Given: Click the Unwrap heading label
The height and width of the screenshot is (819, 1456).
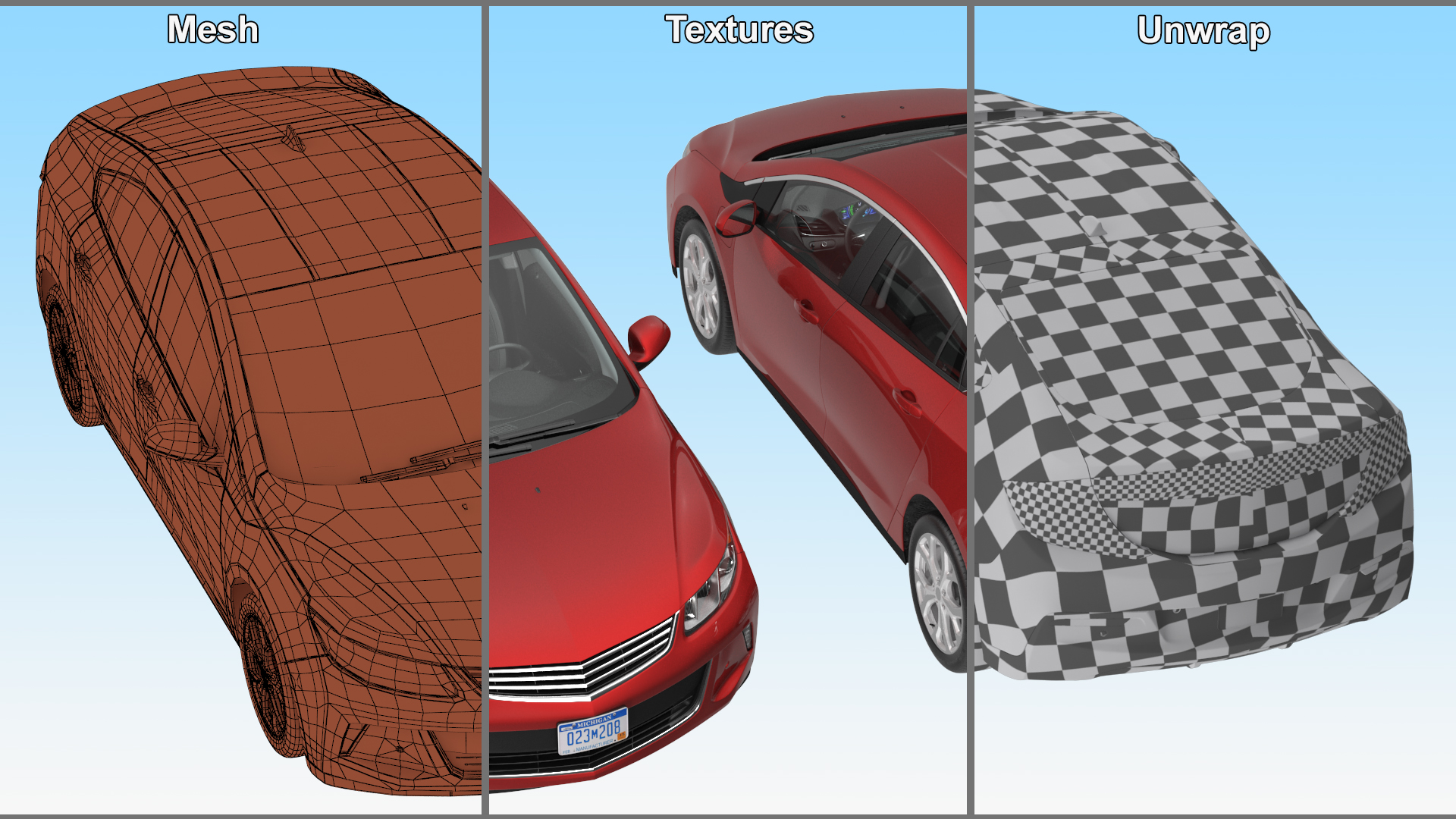Looking at the screenshot, I should (1203, 31).
